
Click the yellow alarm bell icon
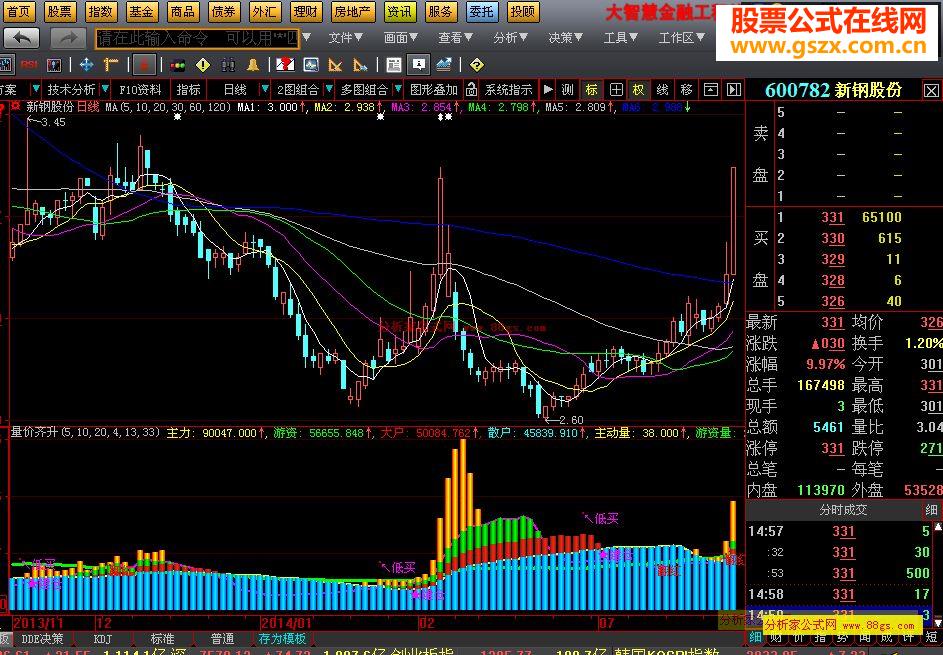coord(253,64)
